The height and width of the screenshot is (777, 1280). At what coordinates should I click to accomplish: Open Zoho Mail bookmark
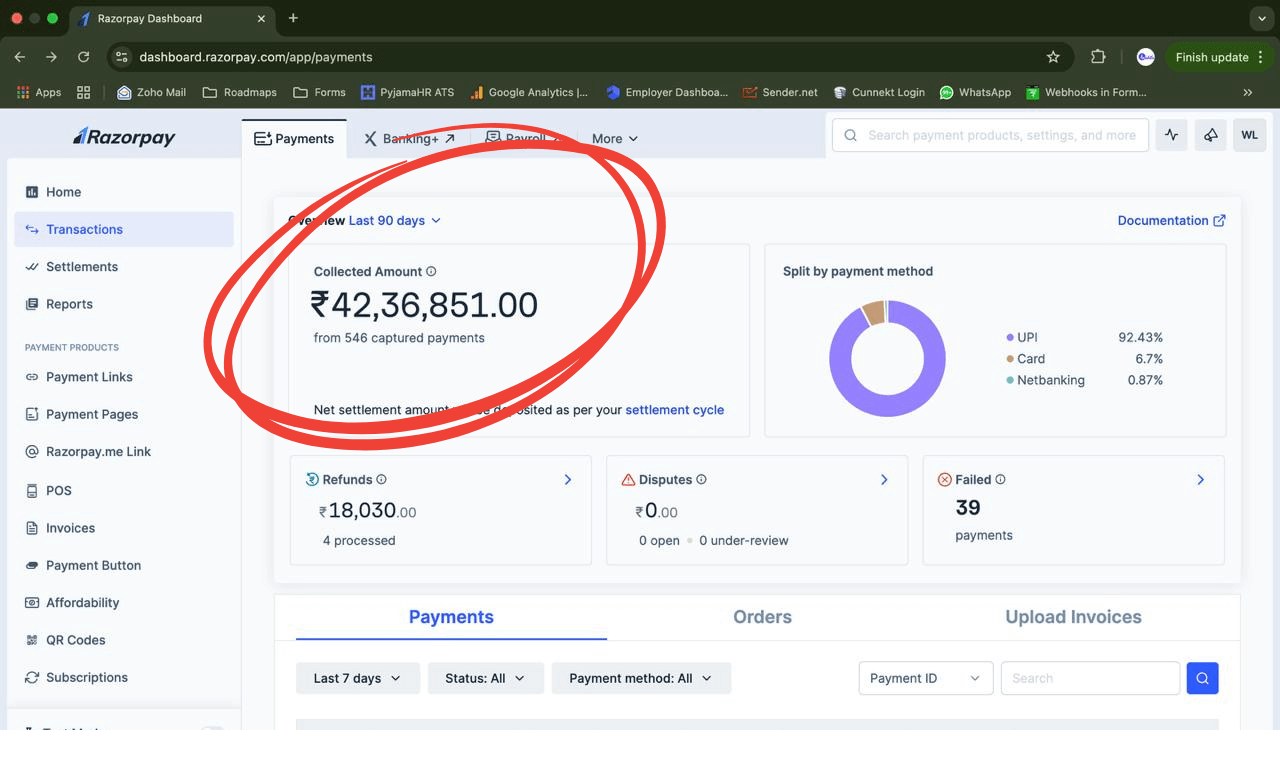[x=151, y=92]
